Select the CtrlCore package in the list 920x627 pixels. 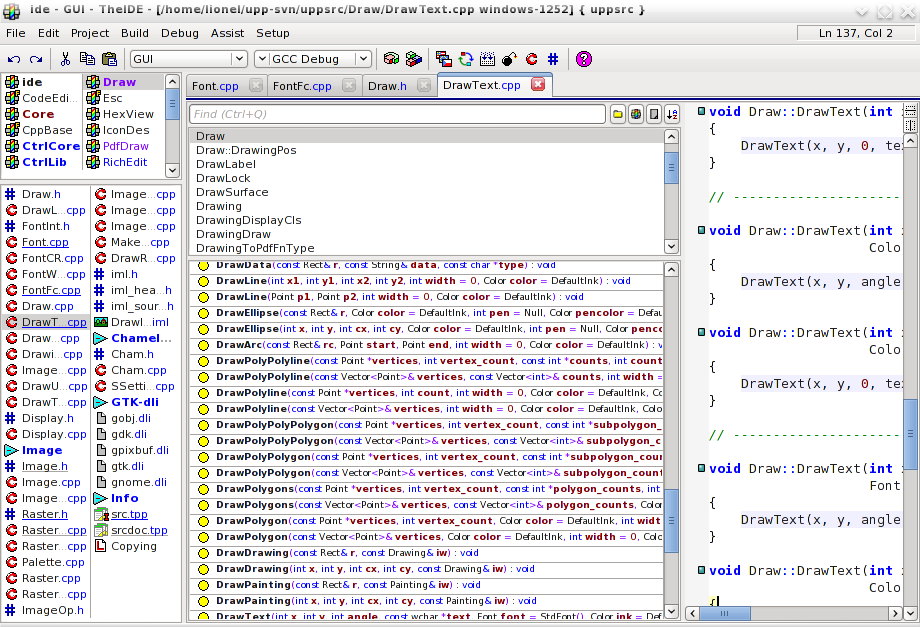50,146
